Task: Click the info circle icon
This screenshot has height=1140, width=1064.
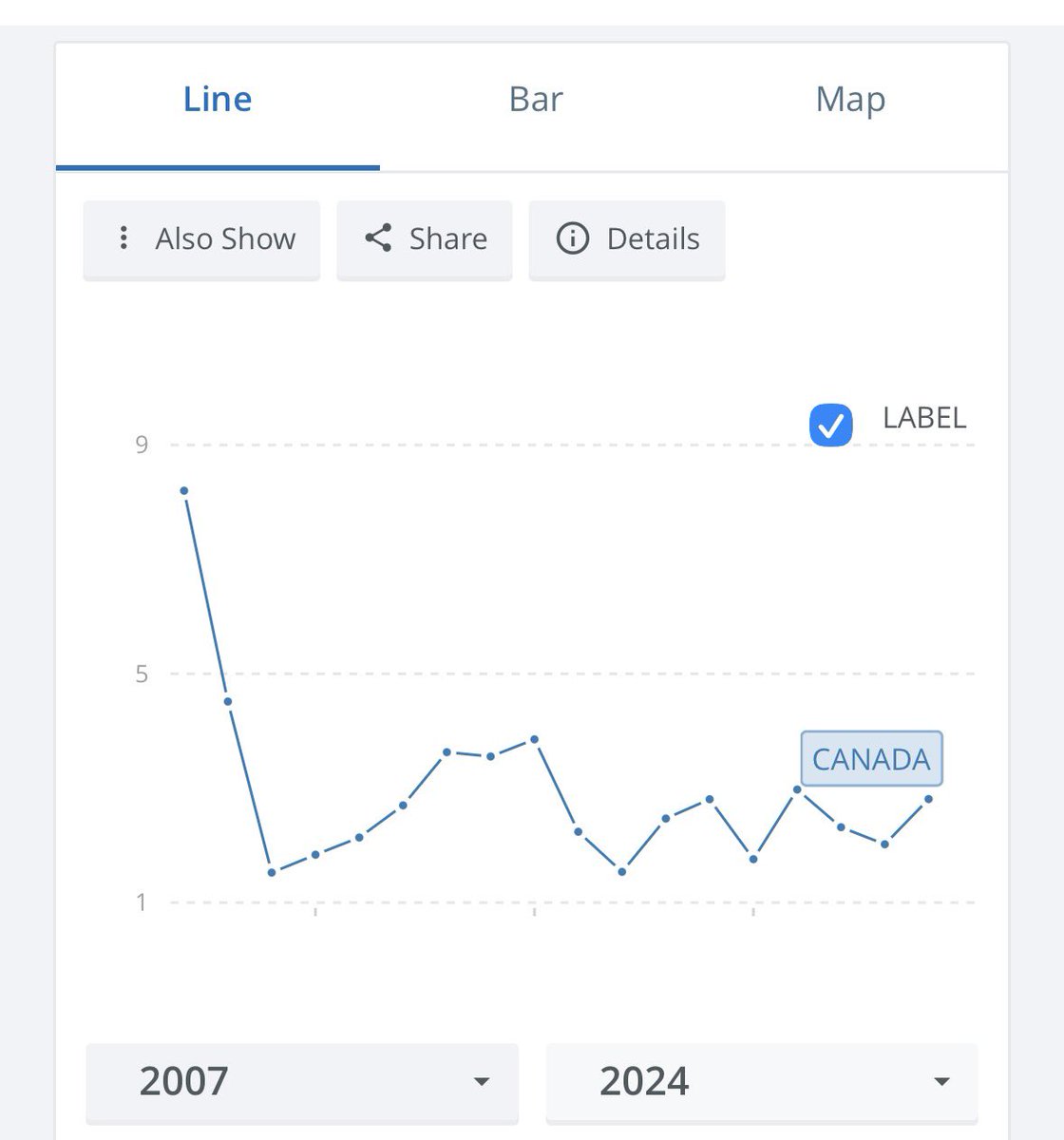Action: 572,238
